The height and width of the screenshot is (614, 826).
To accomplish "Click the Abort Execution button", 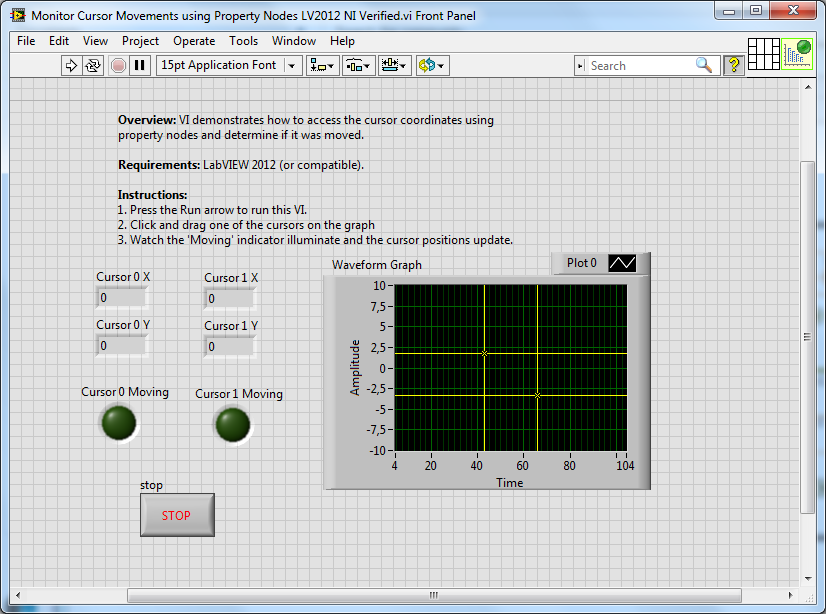I will pos(118,65).
